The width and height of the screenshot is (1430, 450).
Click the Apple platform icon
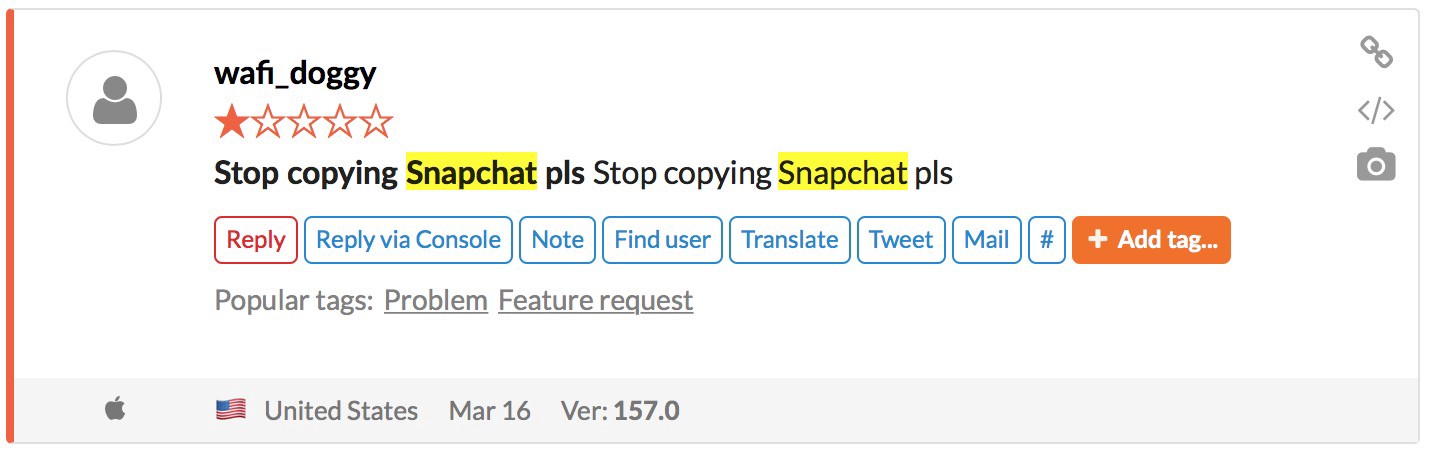115,409
